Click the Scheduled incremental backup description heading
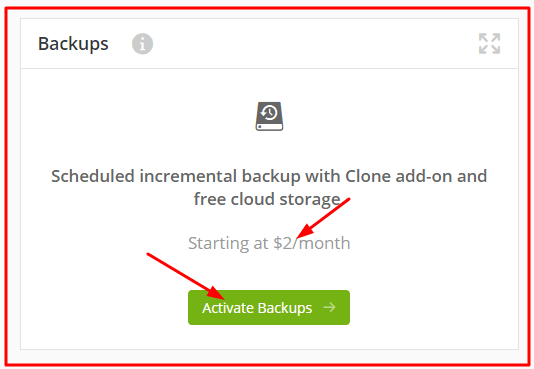The image size is (534, 369). coord(269,188)
